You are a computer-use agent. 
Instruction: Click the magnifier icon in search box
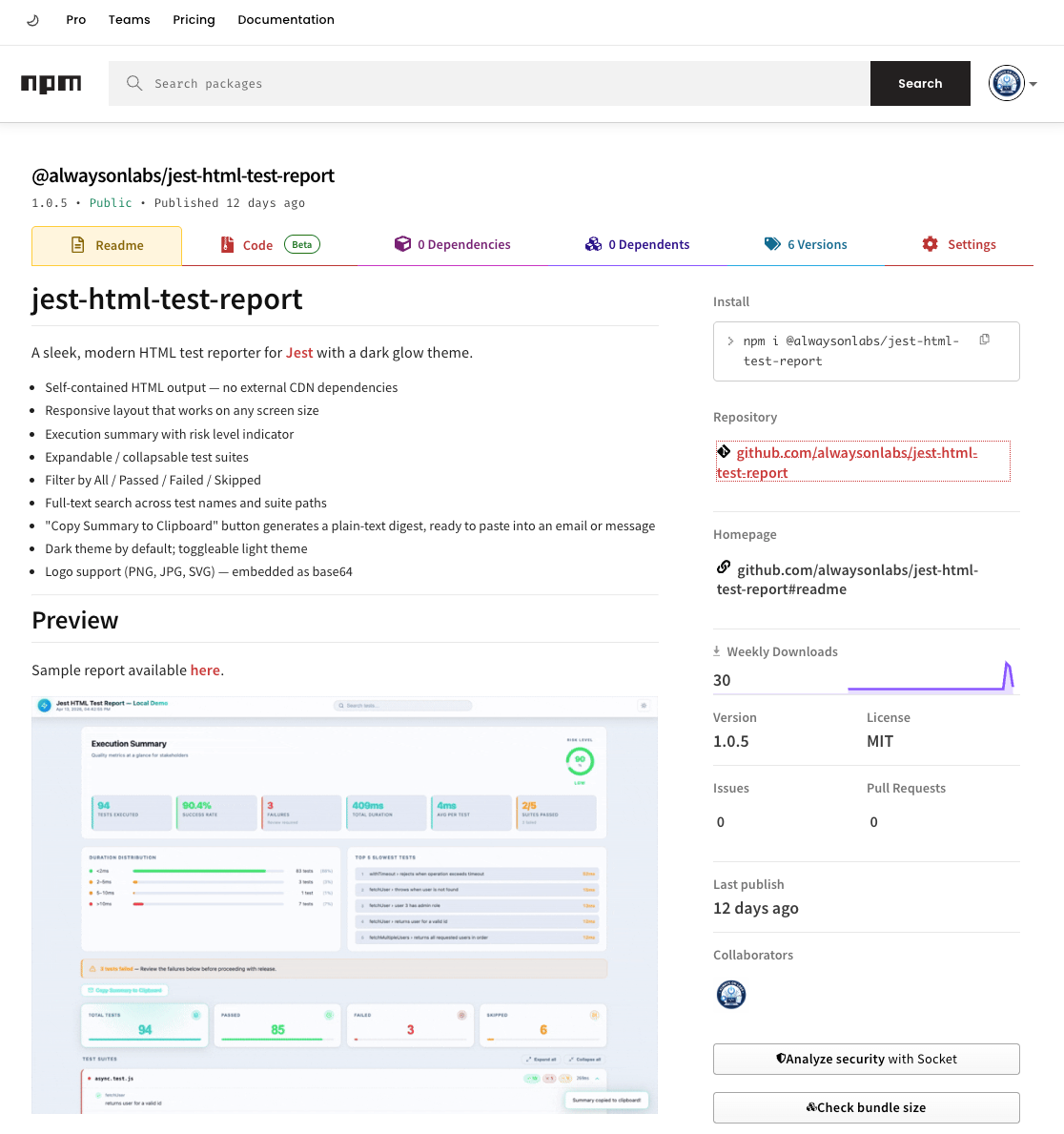click(x=134, y=83)
